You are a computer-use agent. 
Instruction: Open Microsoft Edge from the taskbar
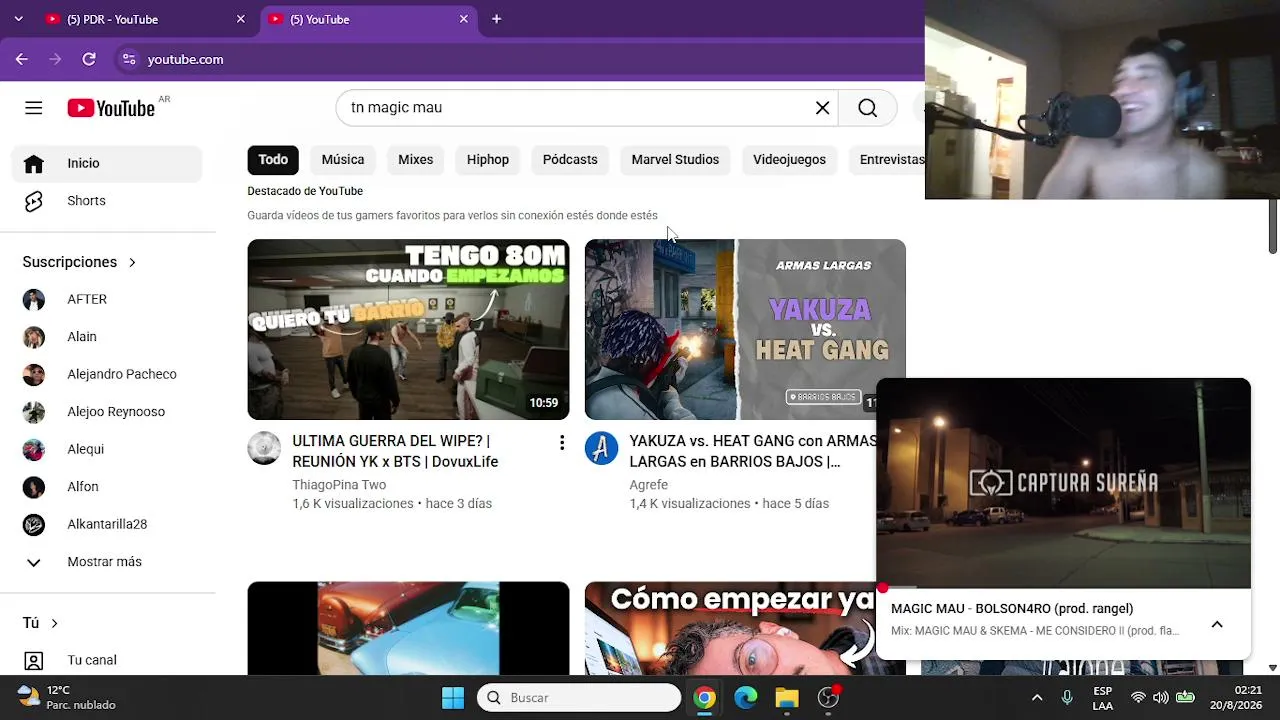click(746, 698)
